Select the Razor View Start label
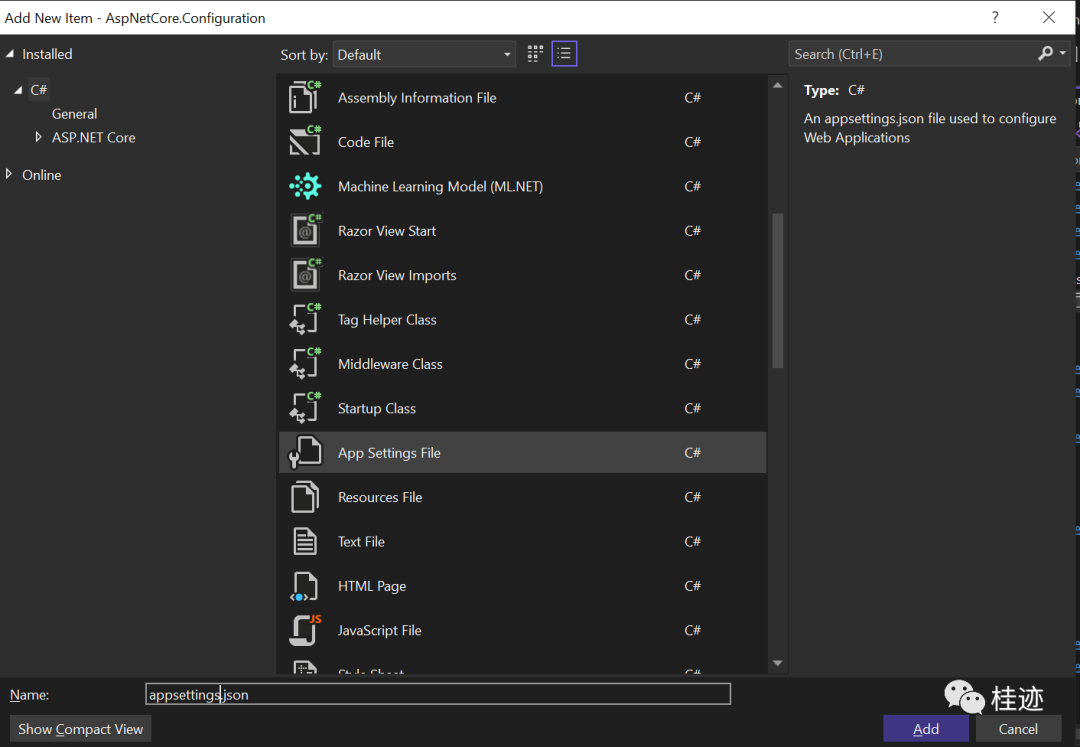1080x747 pixels. 386,231
